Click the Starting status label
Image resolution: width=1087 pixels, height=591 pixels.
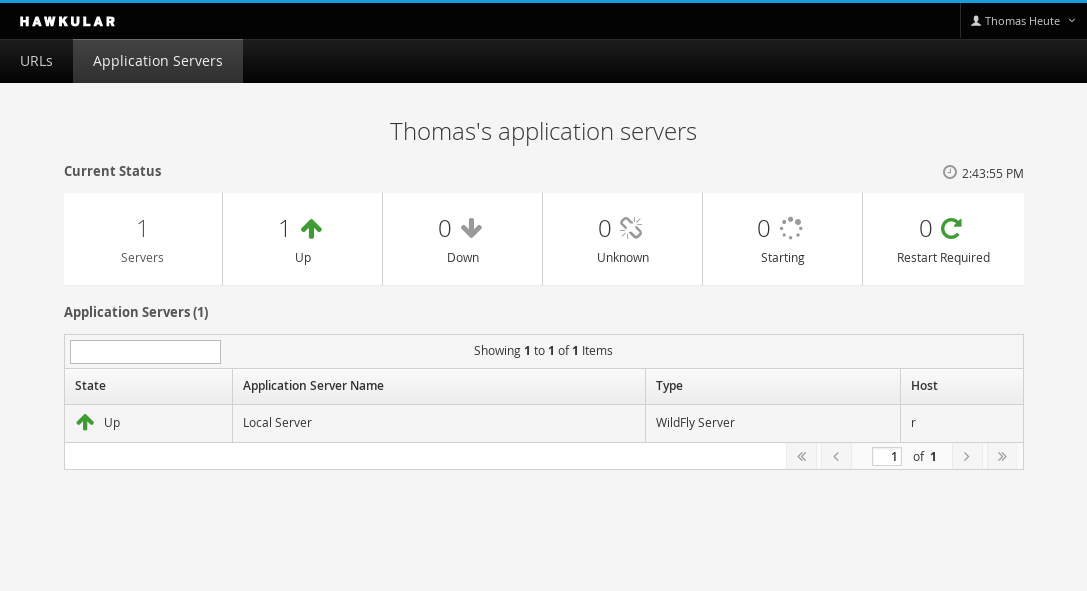(783, 258)
